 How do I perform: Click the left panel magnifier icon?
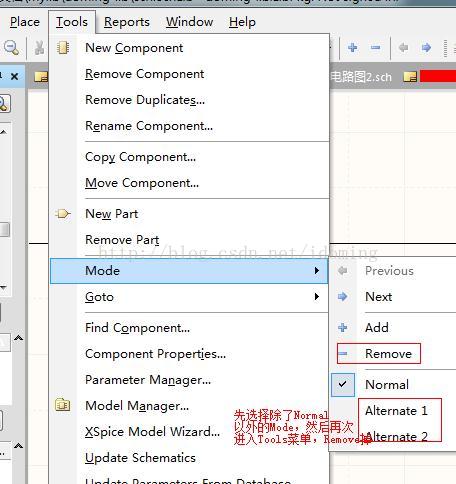click(x=4, y=104)
